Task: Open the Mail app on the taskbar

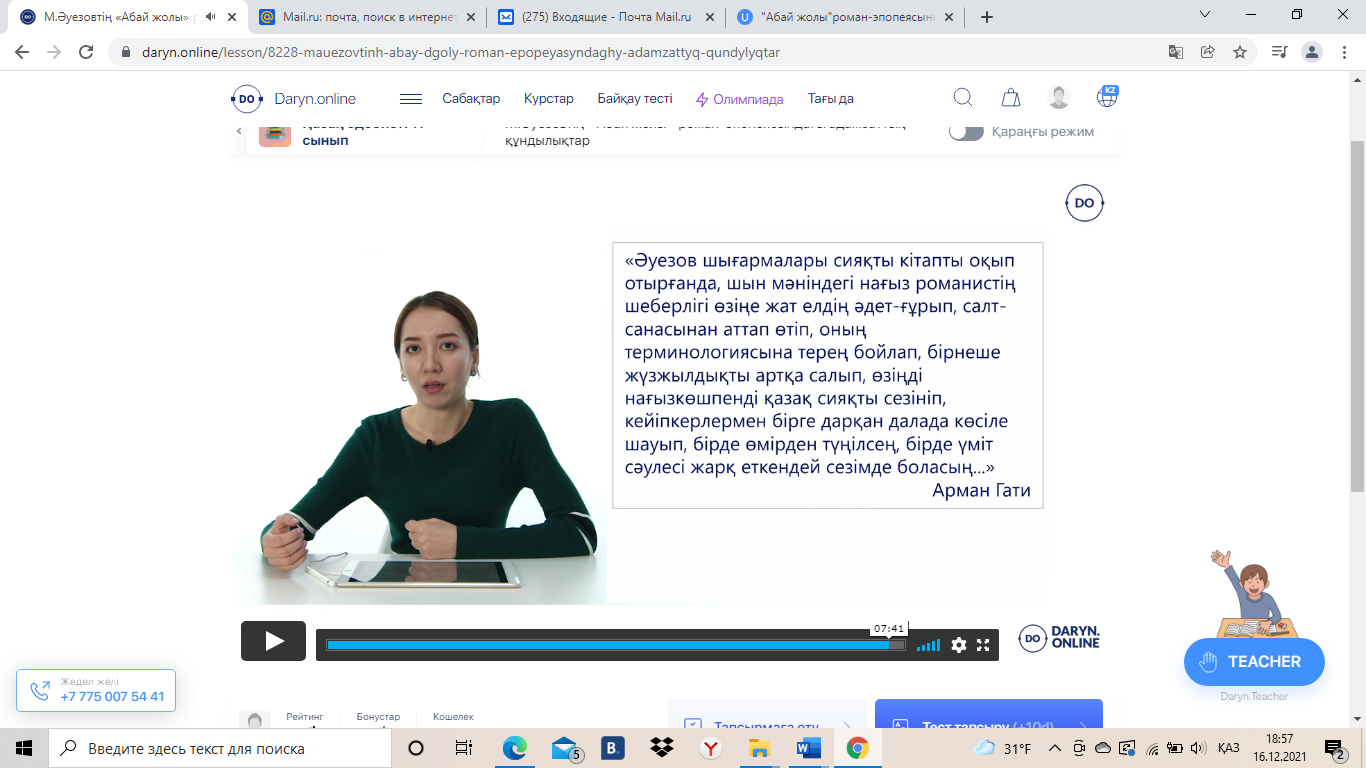Action: 565,748
